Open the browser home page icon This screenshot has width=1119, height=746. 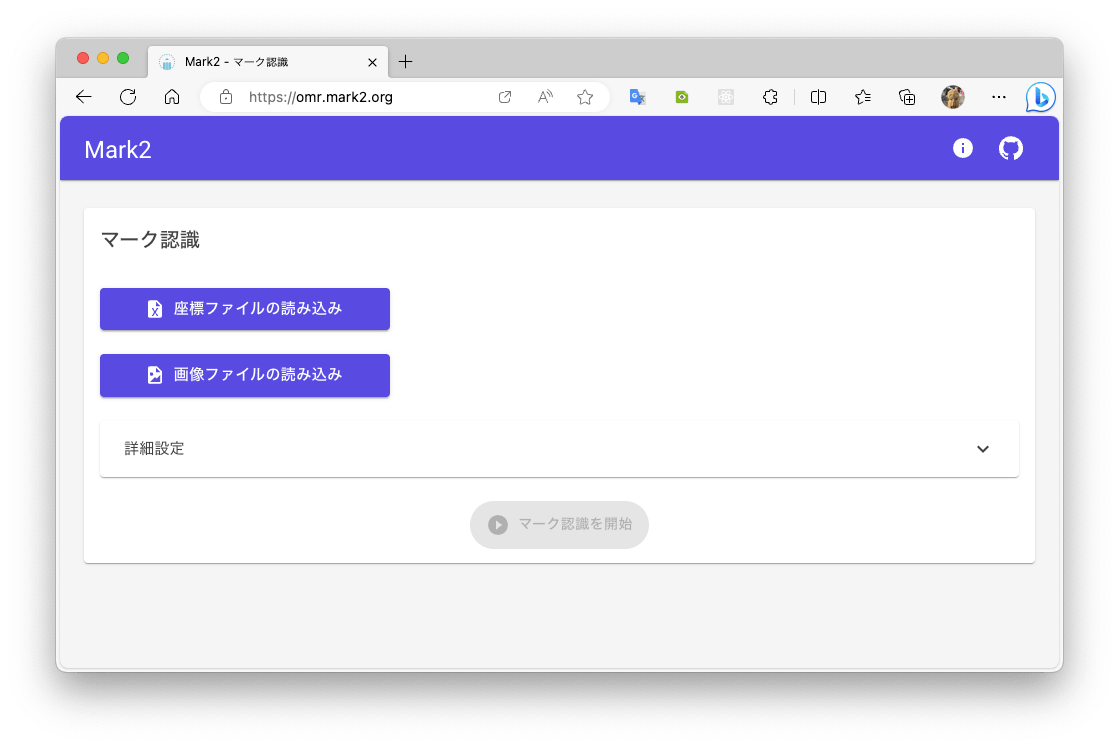[172, 97]
